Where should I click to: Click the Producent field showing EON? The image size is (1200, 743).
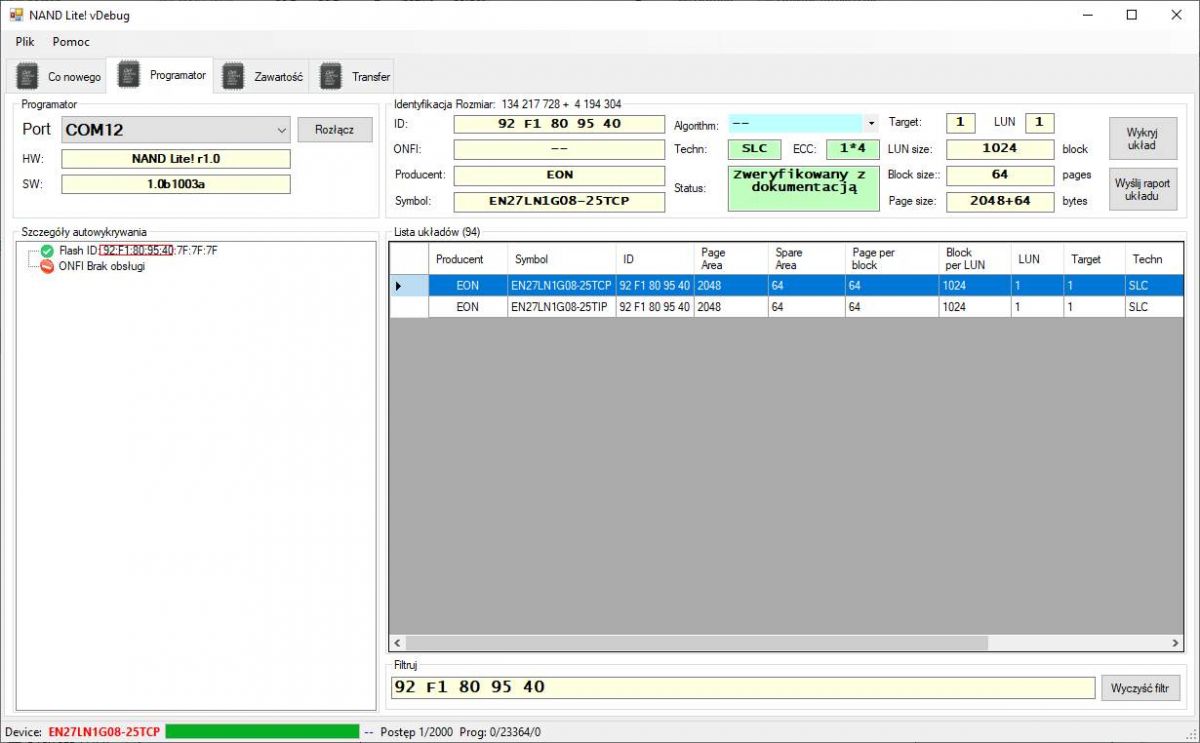[x=559, y=175]
